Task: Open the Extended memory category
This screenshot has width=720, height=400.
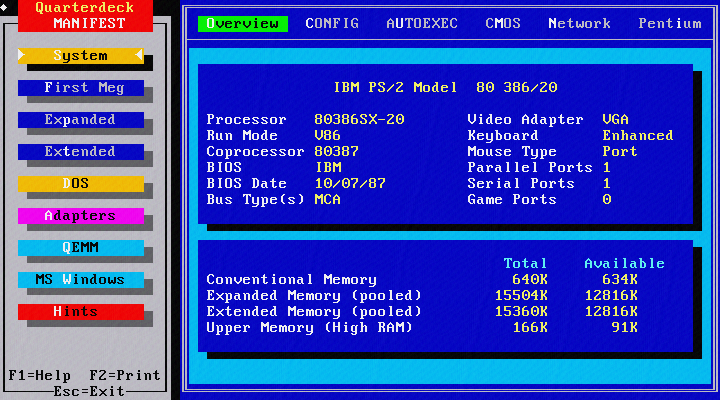Action: pyautogui.click(x=81, y=152)
